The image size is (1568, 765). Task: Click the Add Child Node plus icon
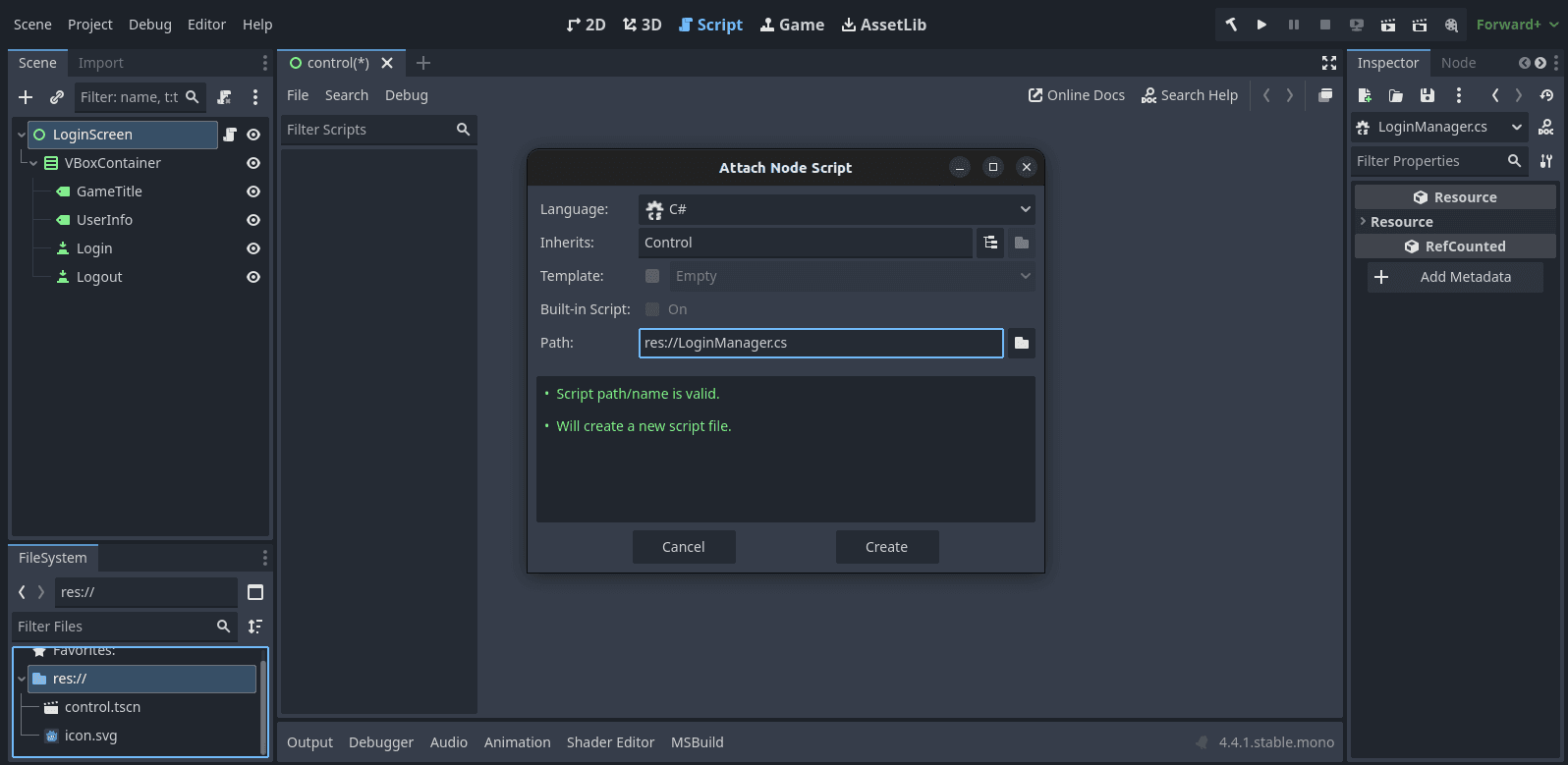(x=26, y=97)
